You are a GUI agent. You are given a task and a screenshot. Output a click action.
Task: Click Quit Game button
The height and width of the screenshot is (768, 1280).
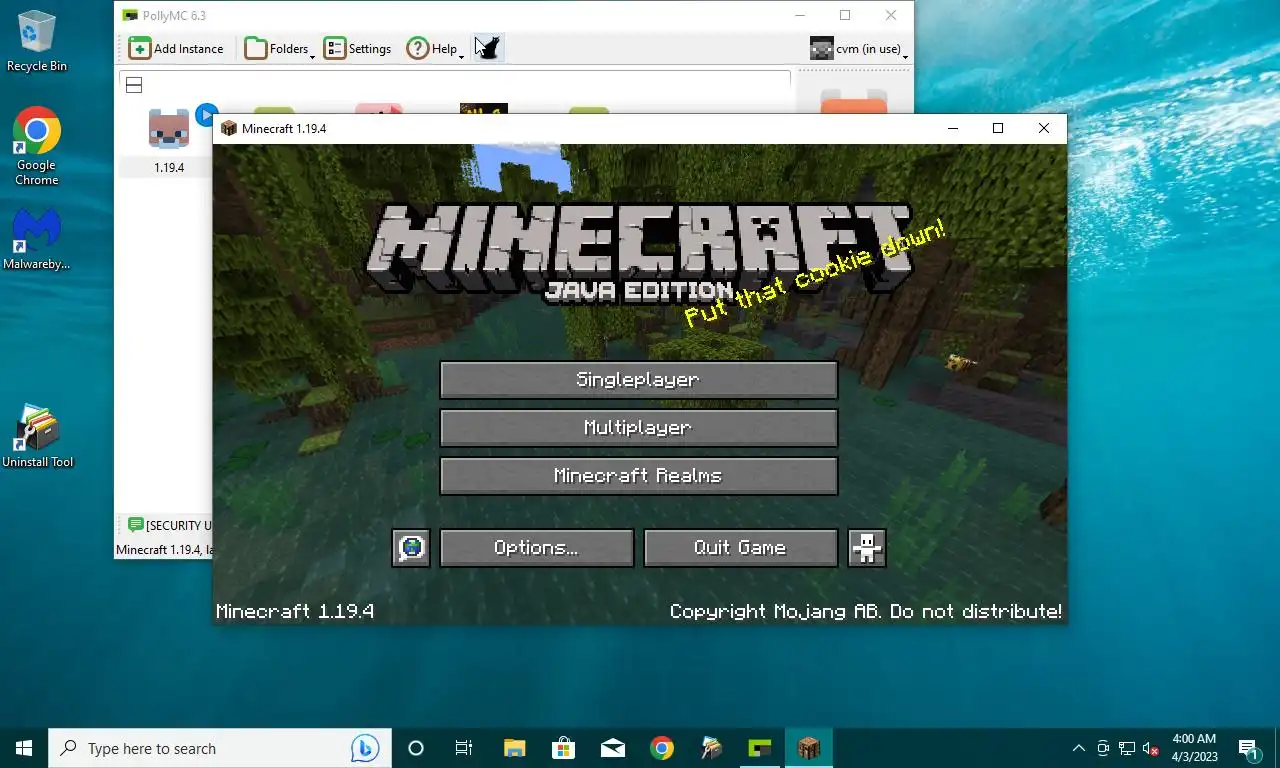coord(741,548)
